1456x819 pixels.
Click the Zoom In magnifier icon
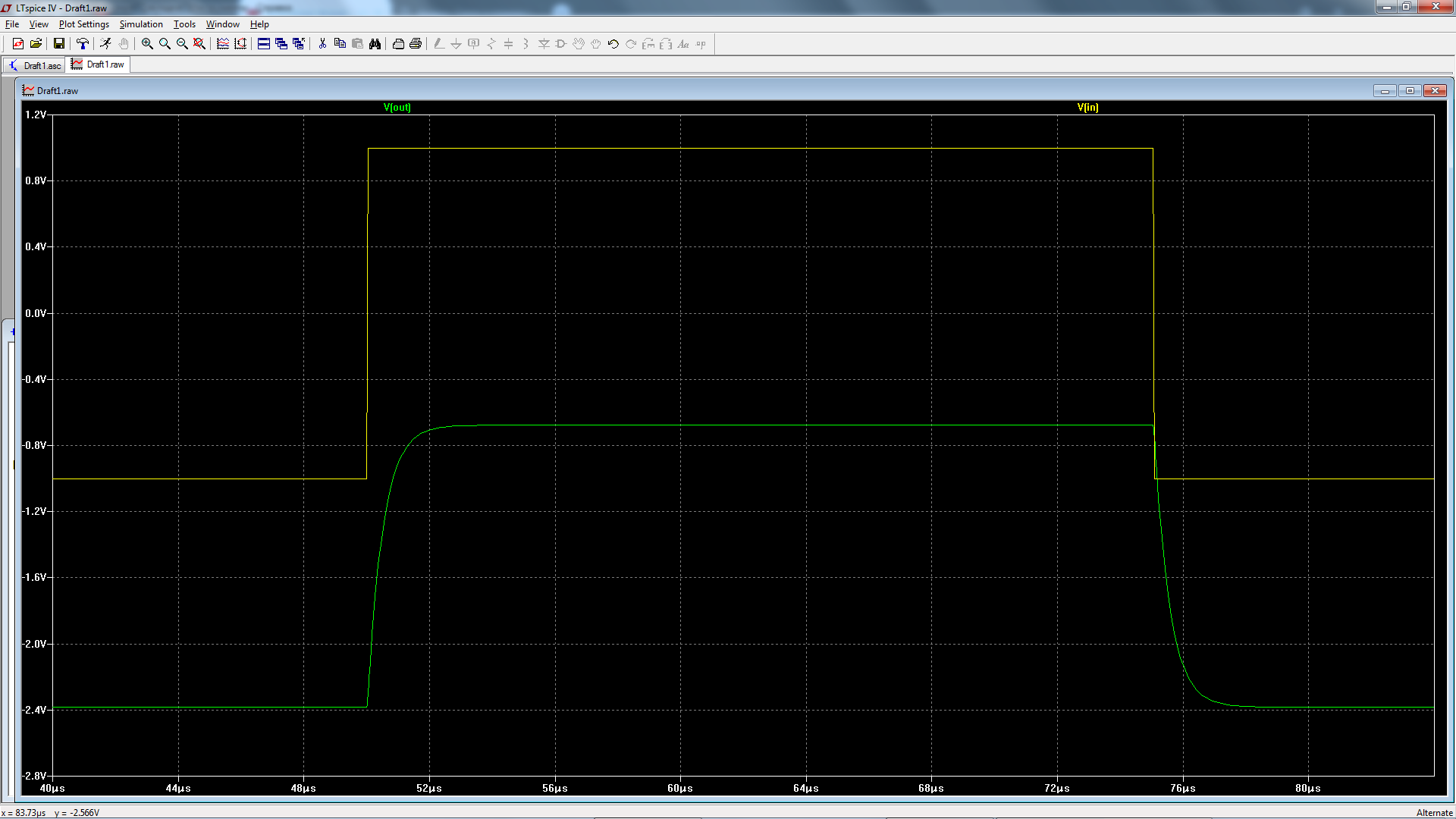click(147, 44)
